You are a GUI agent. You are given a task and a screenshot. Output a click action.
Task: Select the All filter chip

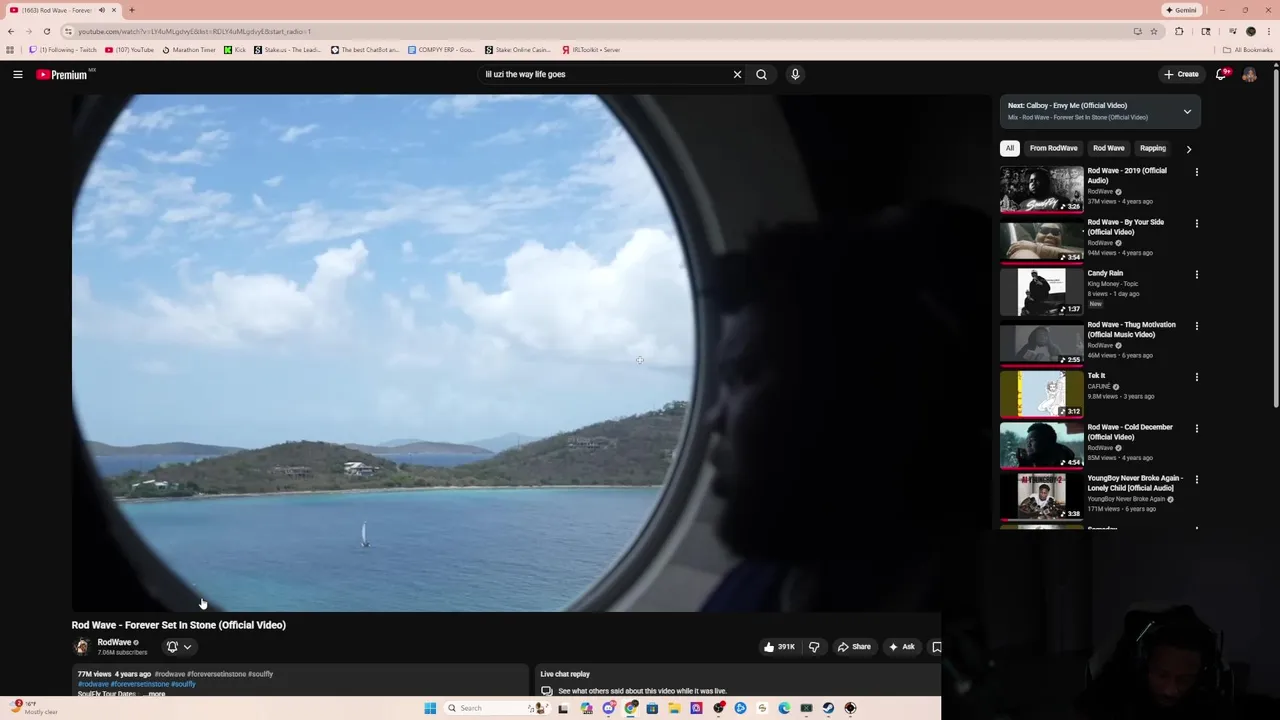tap(1010, 148)
